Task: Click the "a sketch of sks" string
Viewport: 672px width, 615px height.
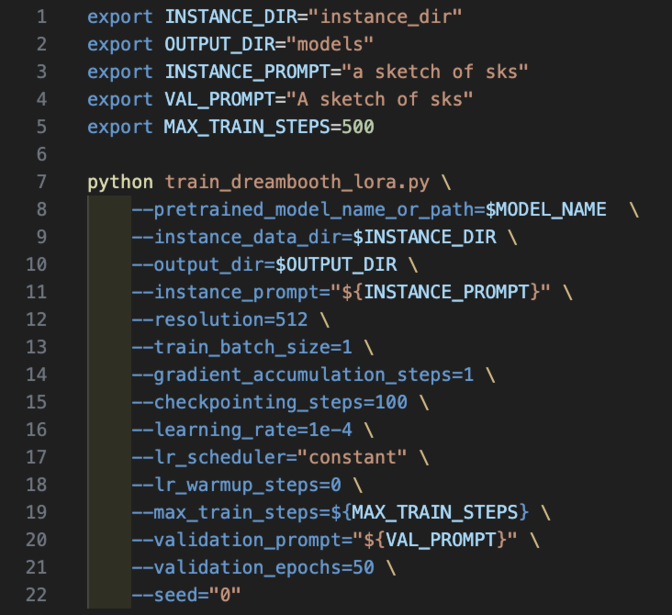Action: point(435,72)
